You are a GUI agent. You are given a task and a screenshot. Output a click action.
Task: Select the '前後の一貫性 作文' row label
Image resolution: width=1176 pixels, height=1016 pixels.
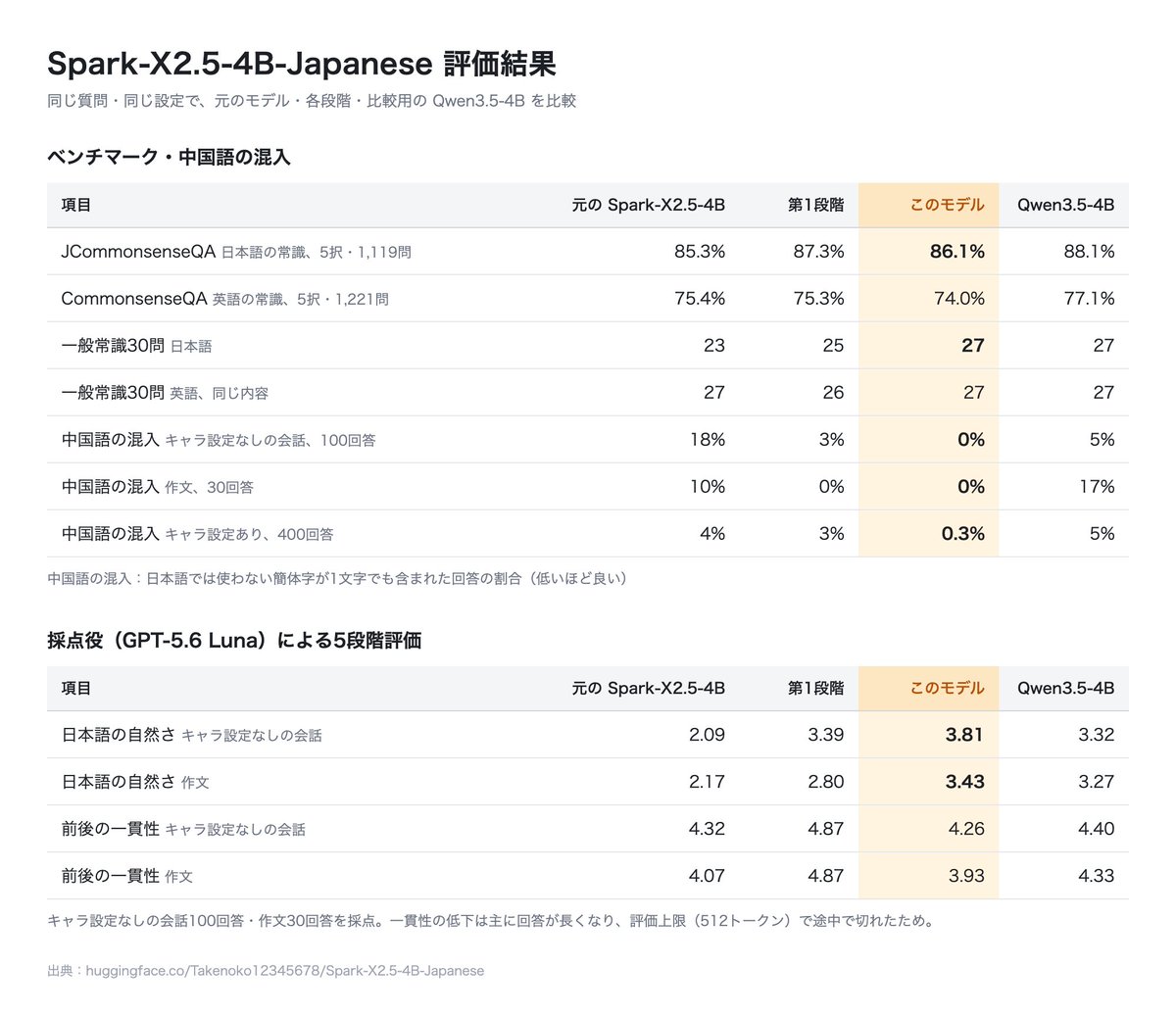point(127,876)
